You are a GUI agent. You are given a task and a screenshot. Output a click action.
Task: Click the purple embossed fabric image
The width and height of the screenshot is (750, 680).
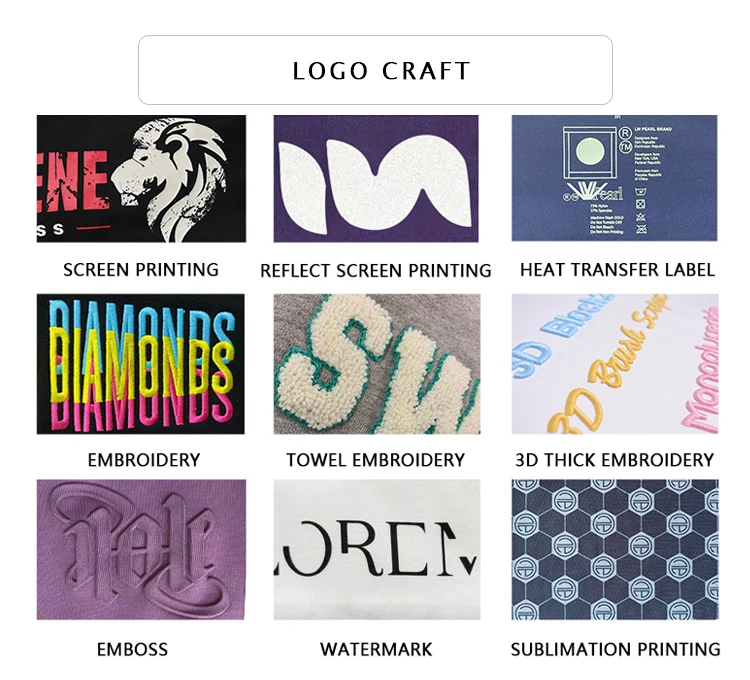click(x=141, y=549)
